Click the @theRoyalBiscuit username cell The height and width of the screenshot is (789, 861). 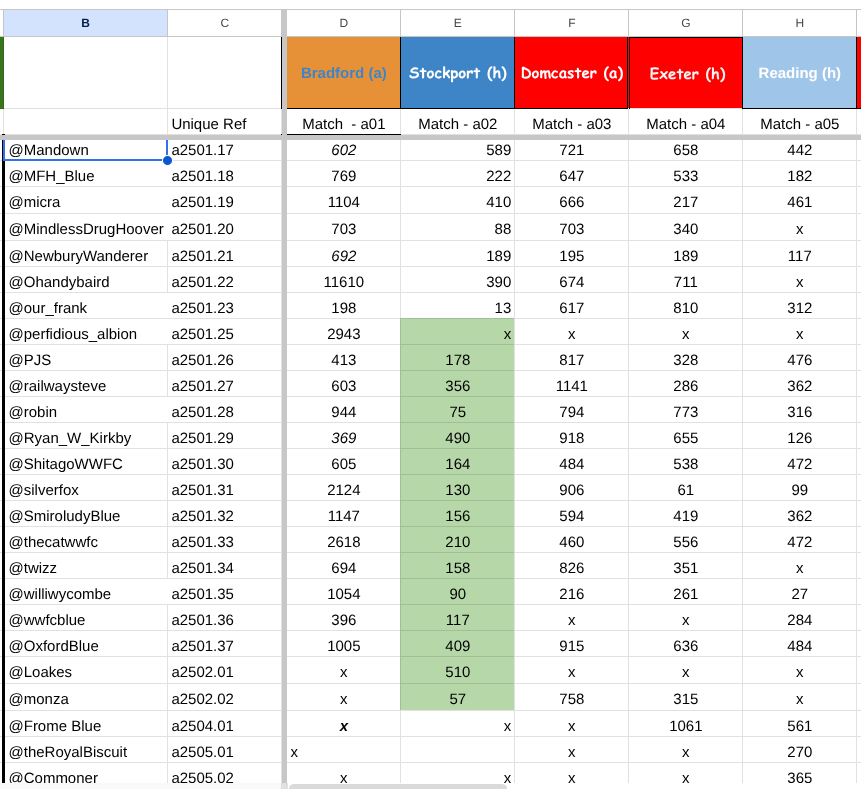[85, 752]
